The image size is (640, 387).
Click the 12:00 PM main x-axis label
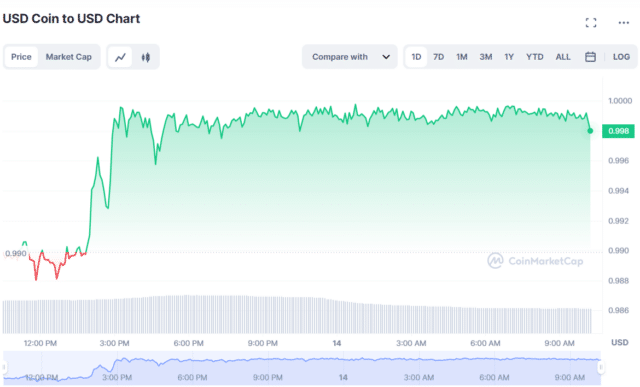coord(40,343)
